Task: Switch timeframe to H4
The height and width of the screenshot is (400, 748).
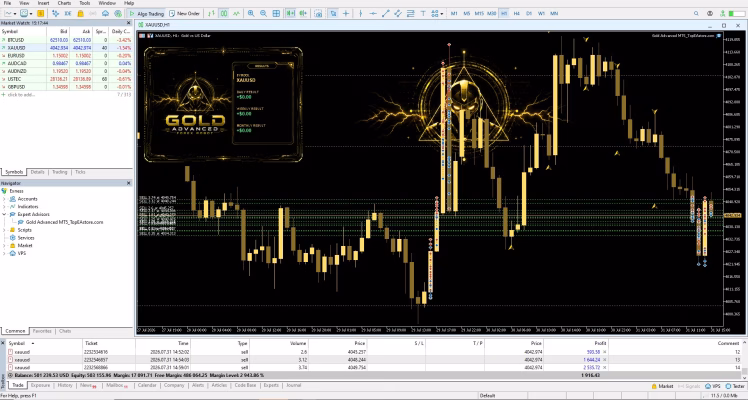Action: point(517,13)
